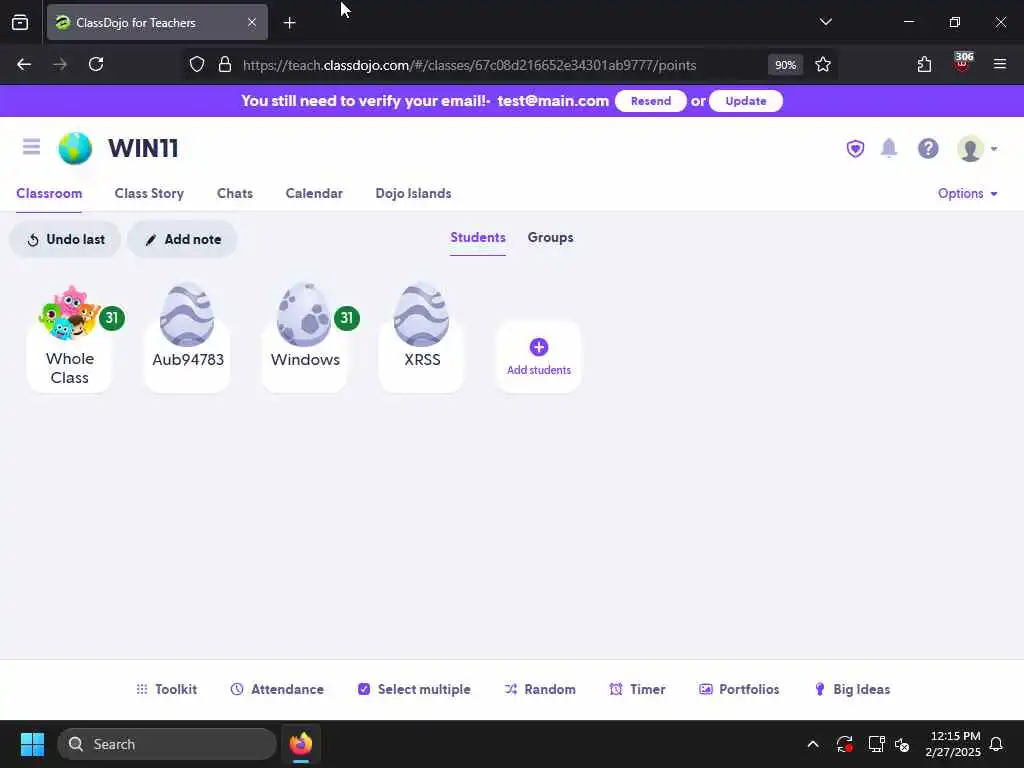Click the sync tray icon with red dot
Image resolution: width=1024 pixels, height=768 pixels.
tap(844, 744)
